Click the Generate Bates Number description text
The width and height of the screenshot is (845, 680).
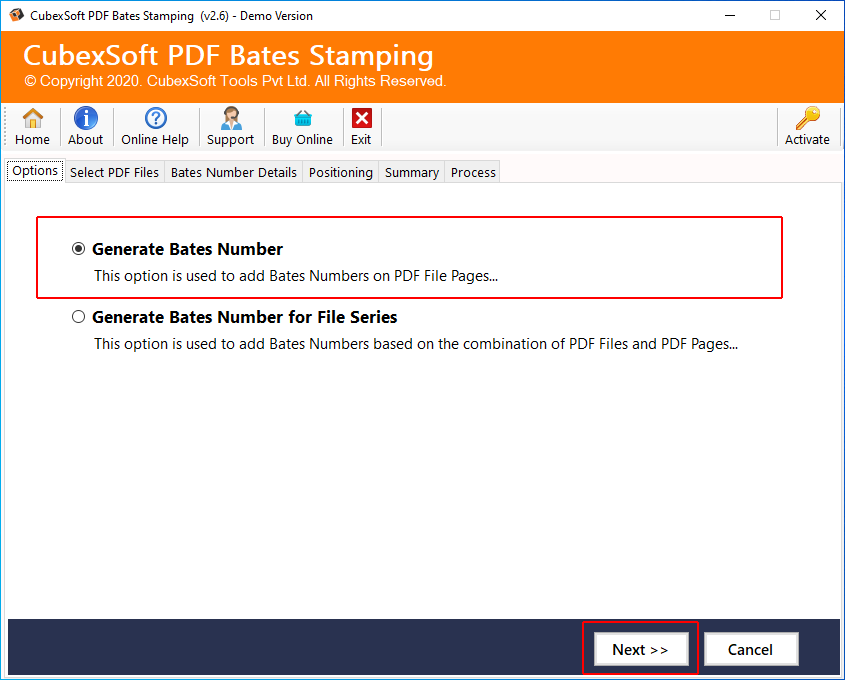[x=296, y=276]
